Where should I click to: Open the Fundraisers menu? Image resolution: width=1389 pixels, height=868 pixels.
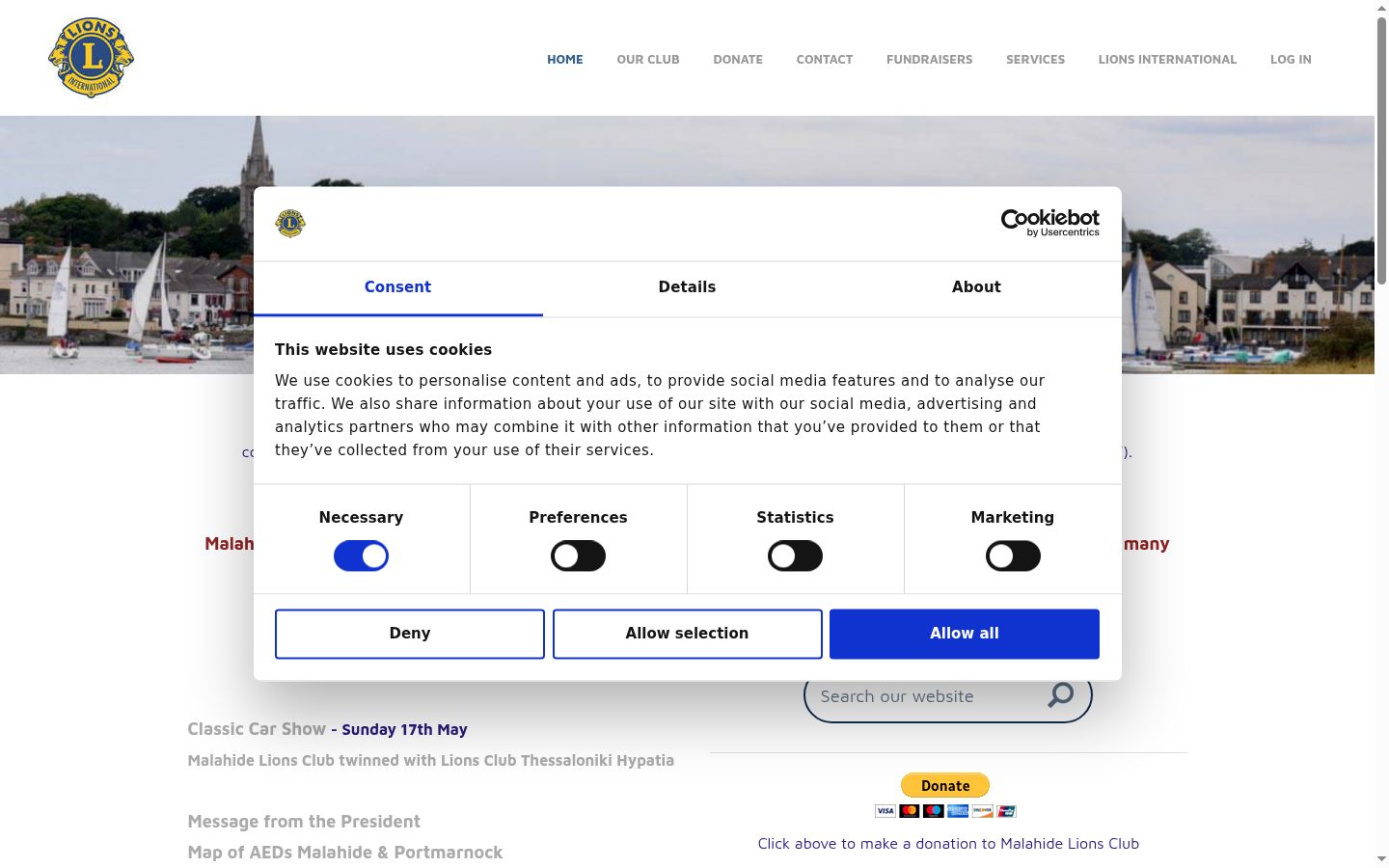click(x=930, y=60)
